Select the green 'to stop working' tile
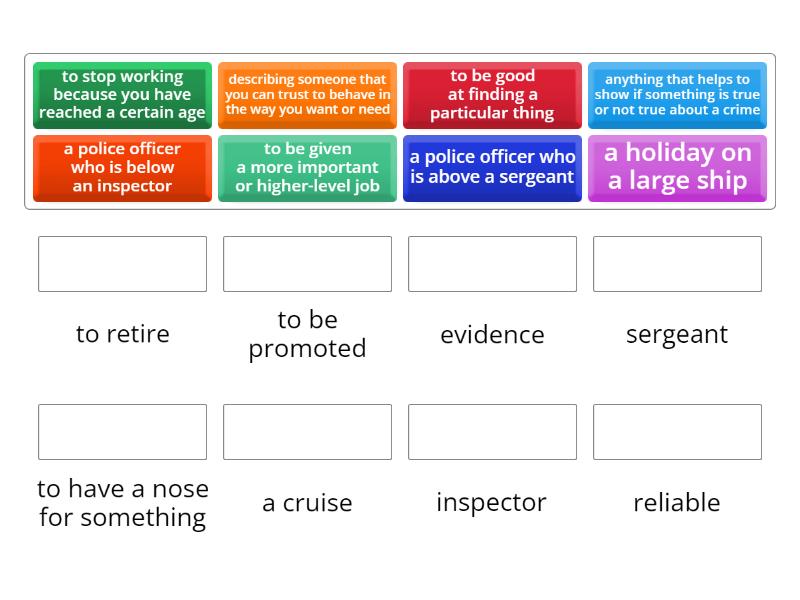 point(122,95)
